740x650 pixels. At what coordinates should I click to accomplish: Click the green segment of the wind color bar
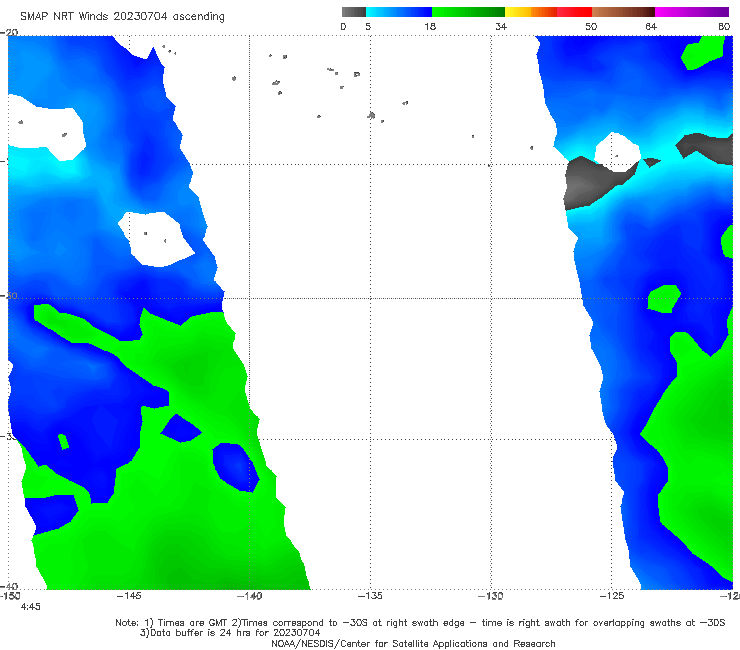coord(468,12)
